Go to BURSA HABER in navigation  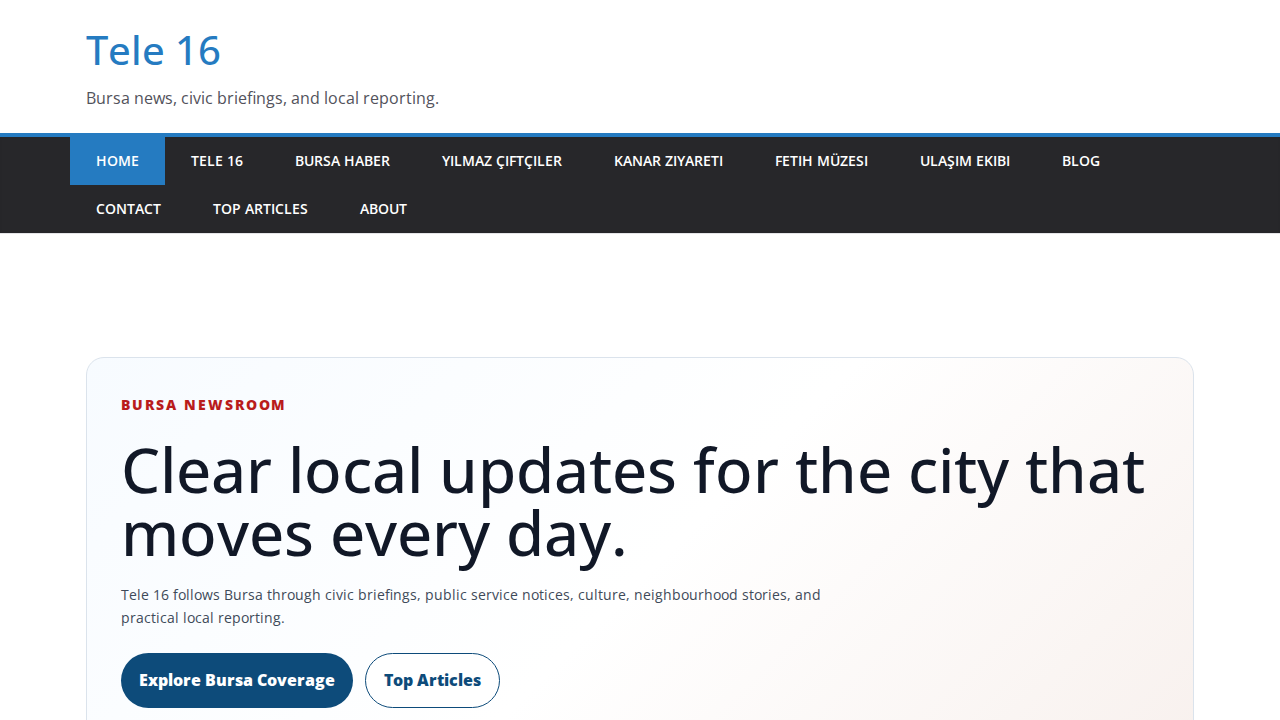tap(342, 161)
